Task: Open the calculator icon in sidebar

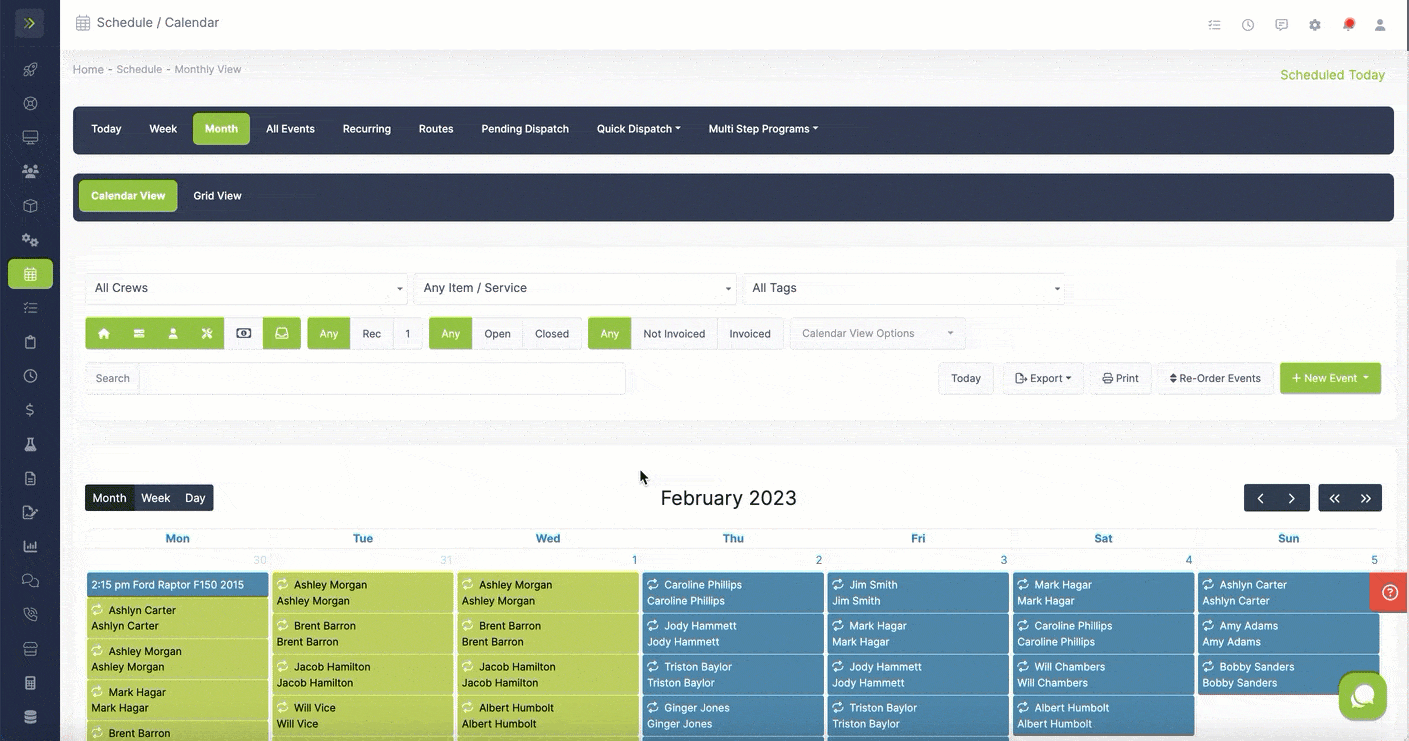Action: click(30, 683)
